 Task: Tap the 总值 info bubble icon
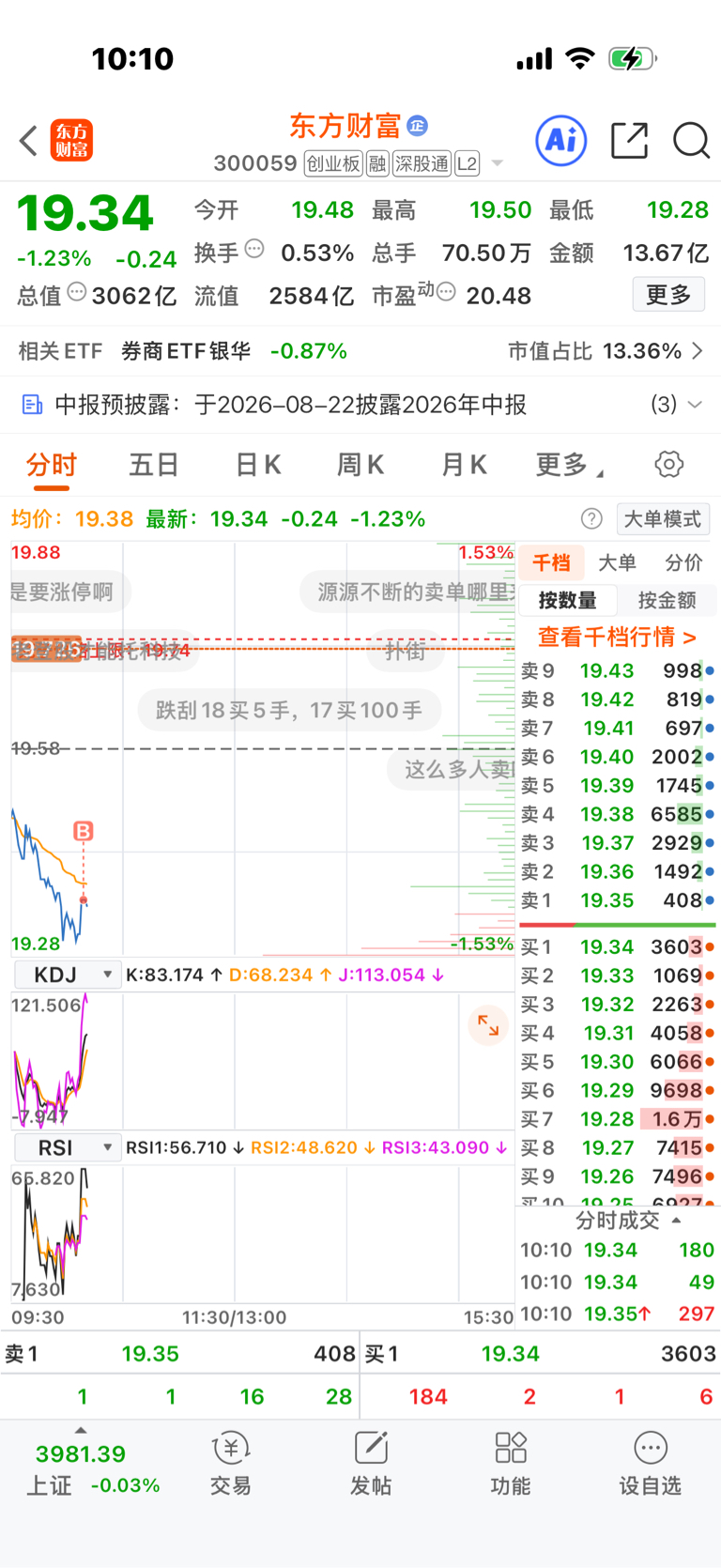pos(77,292)
